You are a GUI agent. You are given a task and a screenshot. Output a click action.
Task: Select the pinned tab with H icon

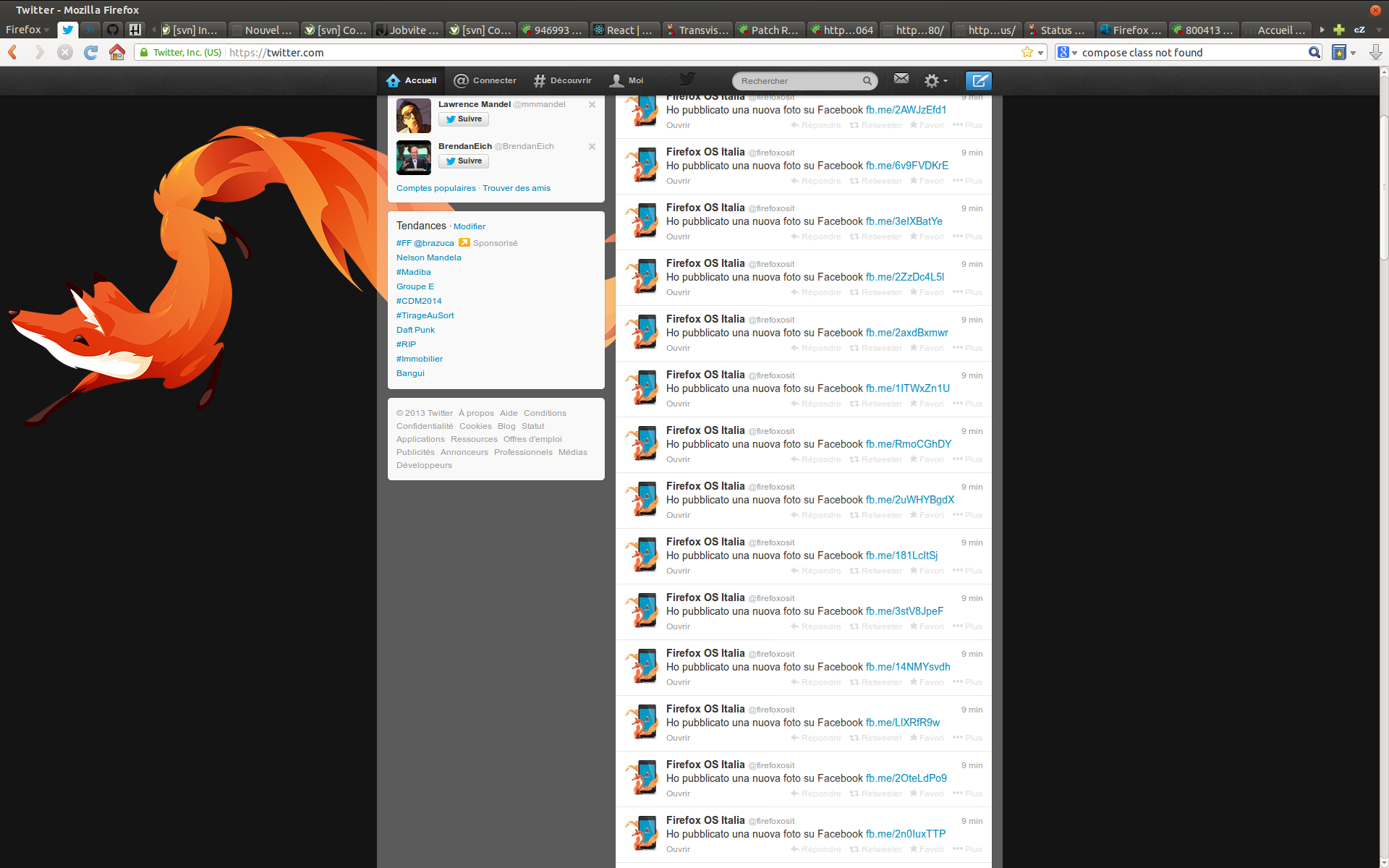135,30
